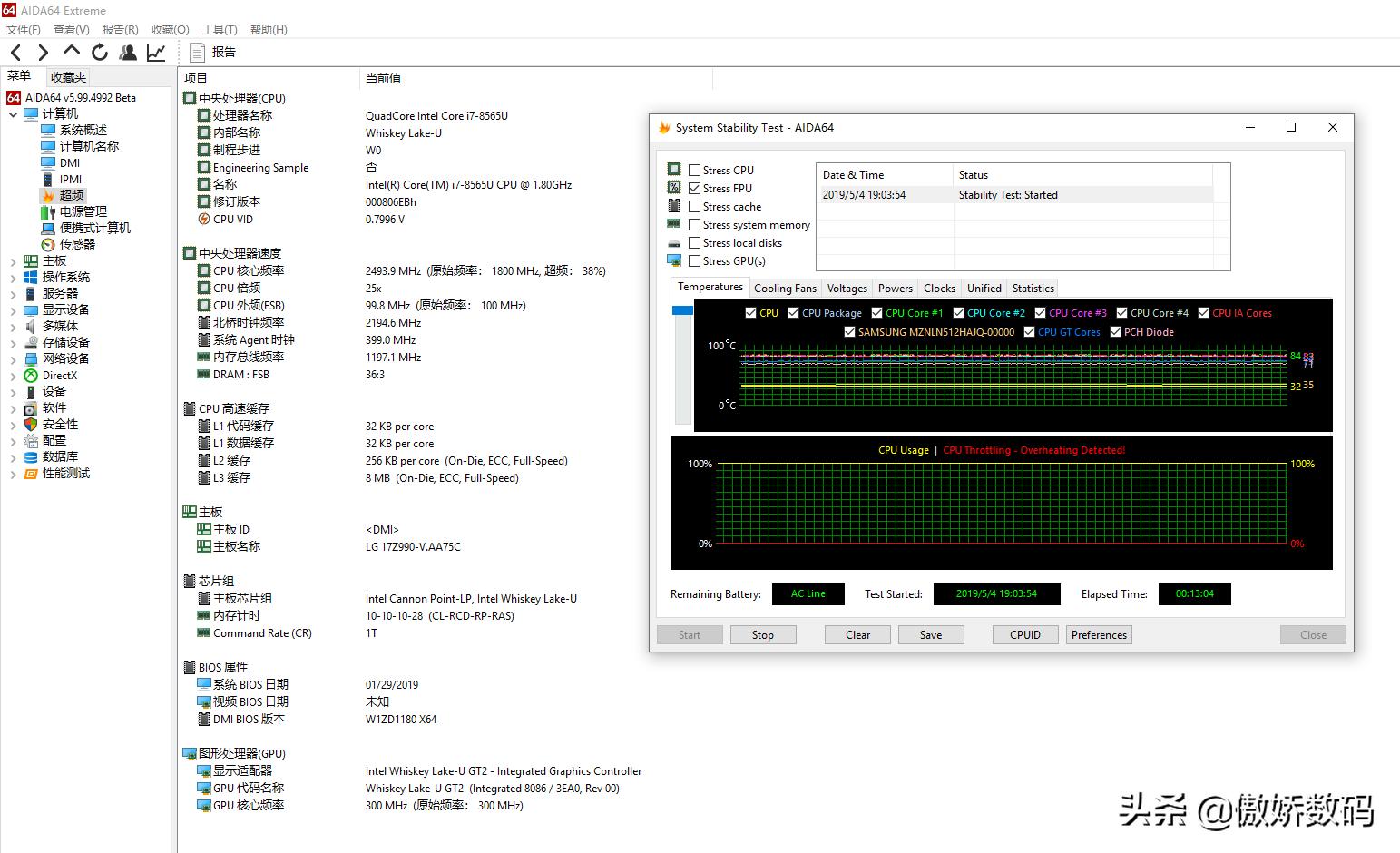Select the 操作系统 Windows logo icon

point(31,277)
